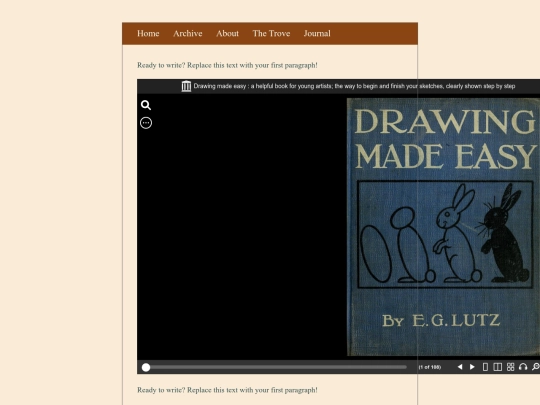This screenshot has height=405, width=540.
Task: Open the Journal menu item
Action: (317, 33)
